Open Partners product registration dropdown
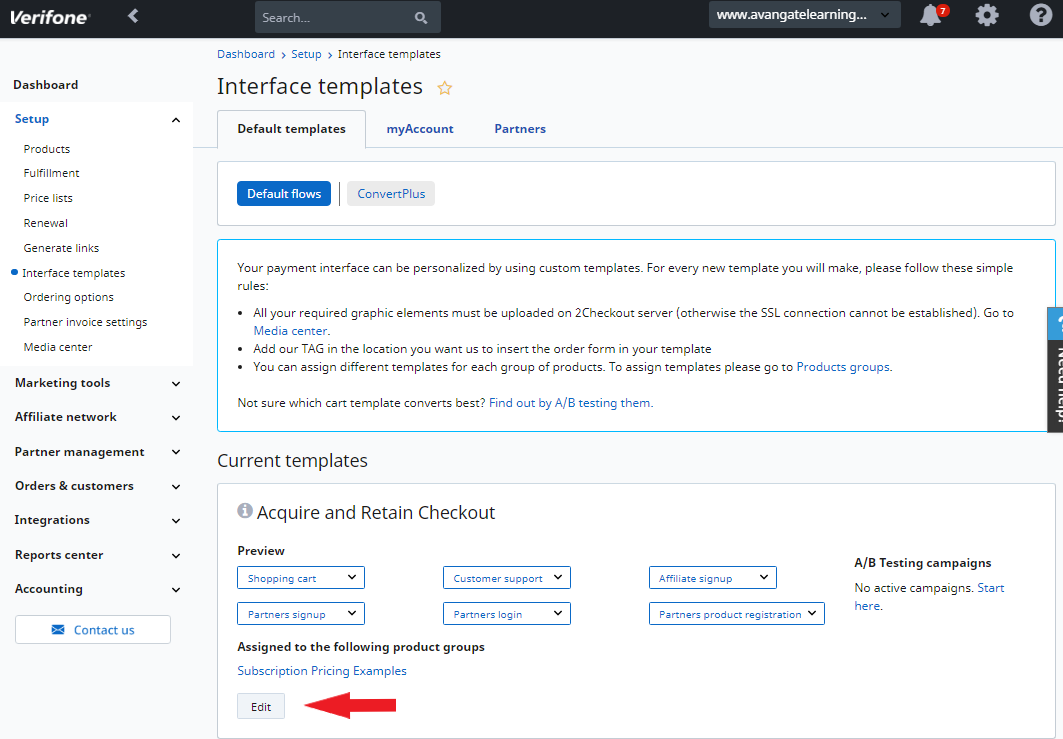 [x=737, y=614]
